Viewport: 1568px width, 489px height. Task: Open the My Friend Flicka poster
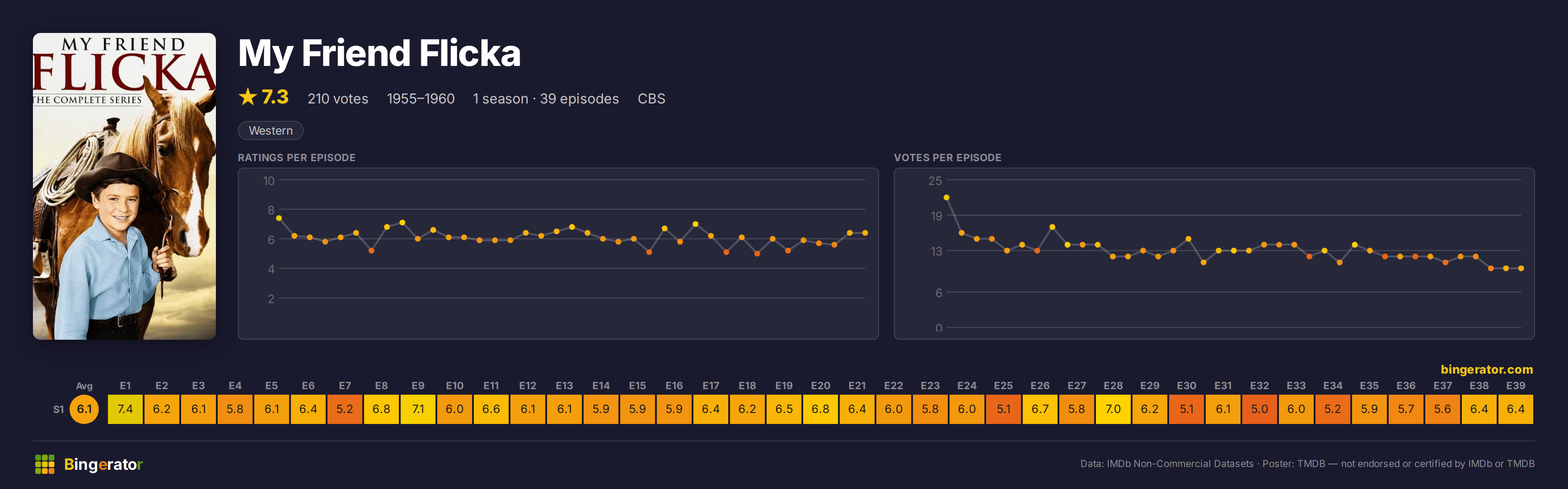pyautogui.click(x=124, y=186)
